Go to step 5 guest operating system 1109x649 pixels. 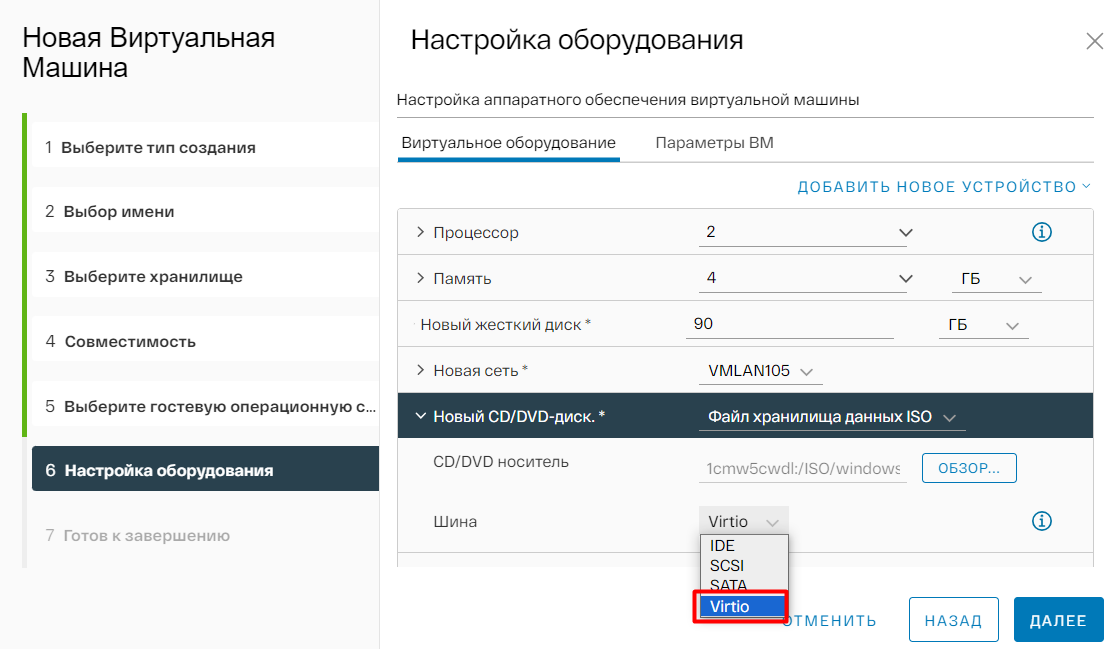point(205,407)
